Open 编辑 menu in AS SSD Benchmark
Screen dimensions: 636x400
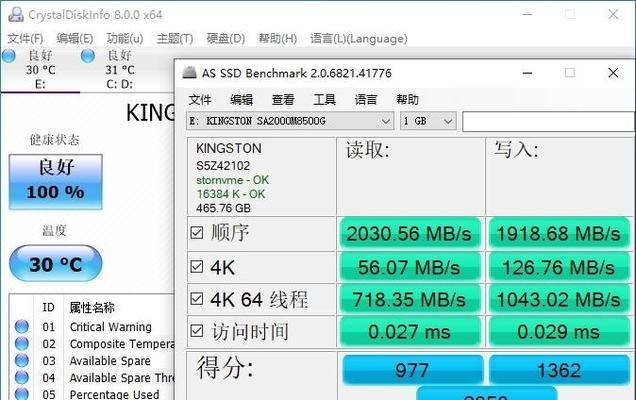[241, 99]
